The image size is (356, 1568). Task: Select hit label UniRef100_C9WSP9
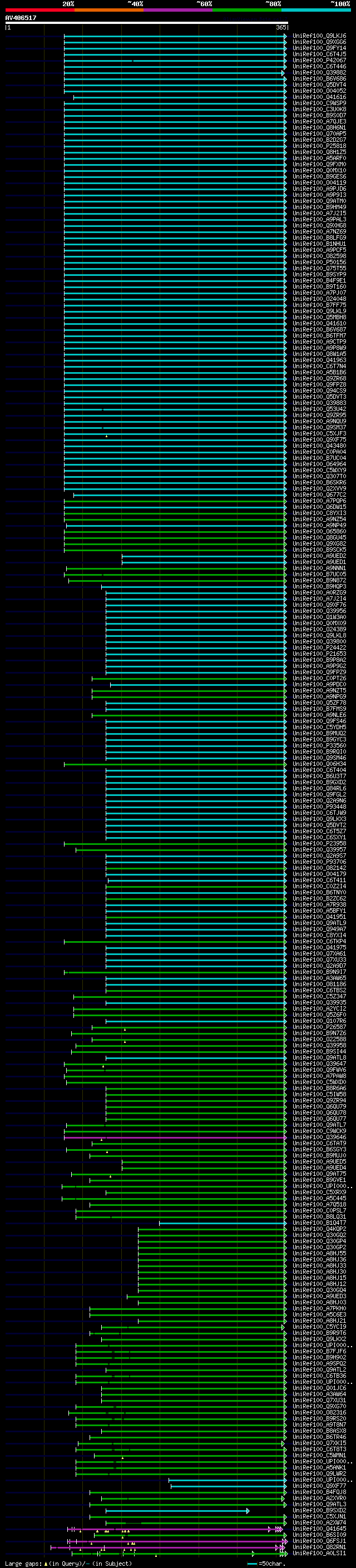point(319,103)
